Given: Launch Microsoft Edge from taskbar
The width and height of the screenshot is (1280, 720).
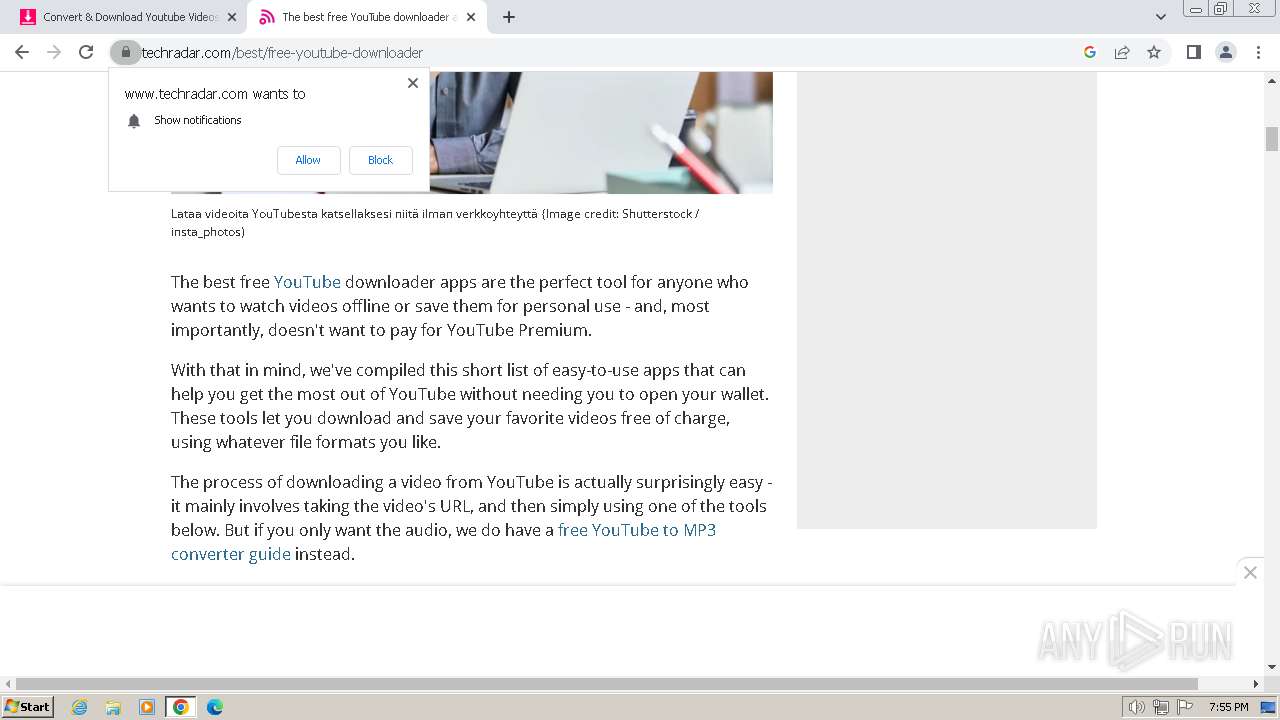Looking at the screenshot, I should [x=215, y=707].
